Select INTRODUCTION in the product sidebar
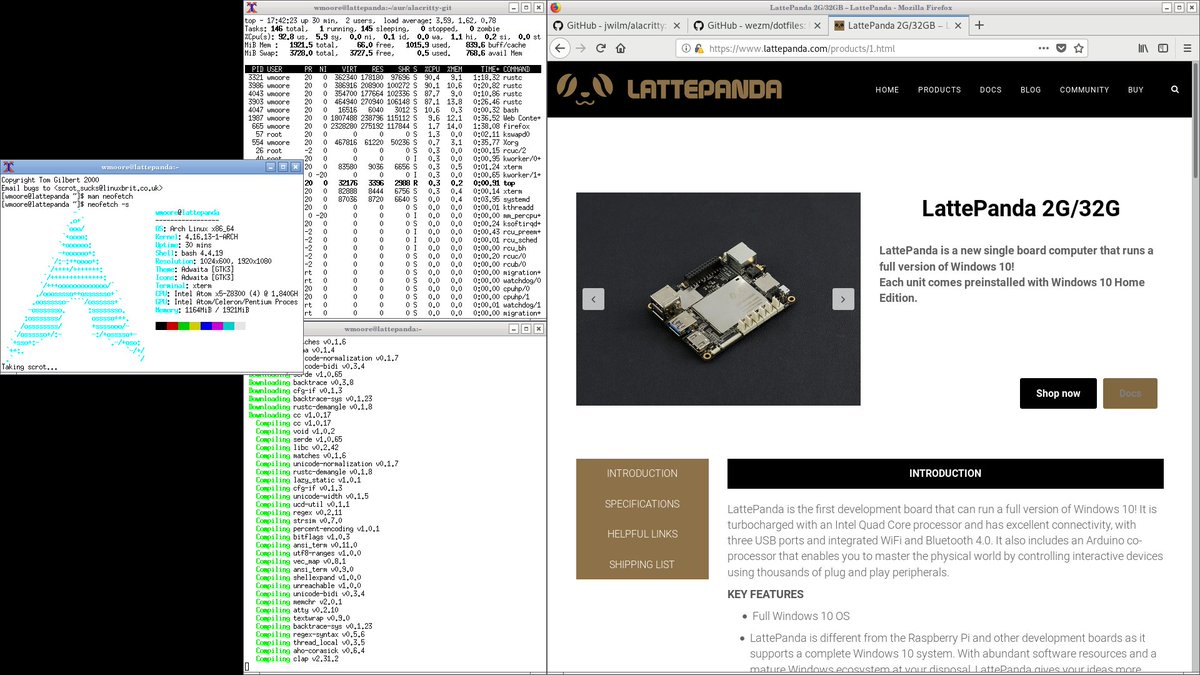1200x675 pixels. [642, 474]
